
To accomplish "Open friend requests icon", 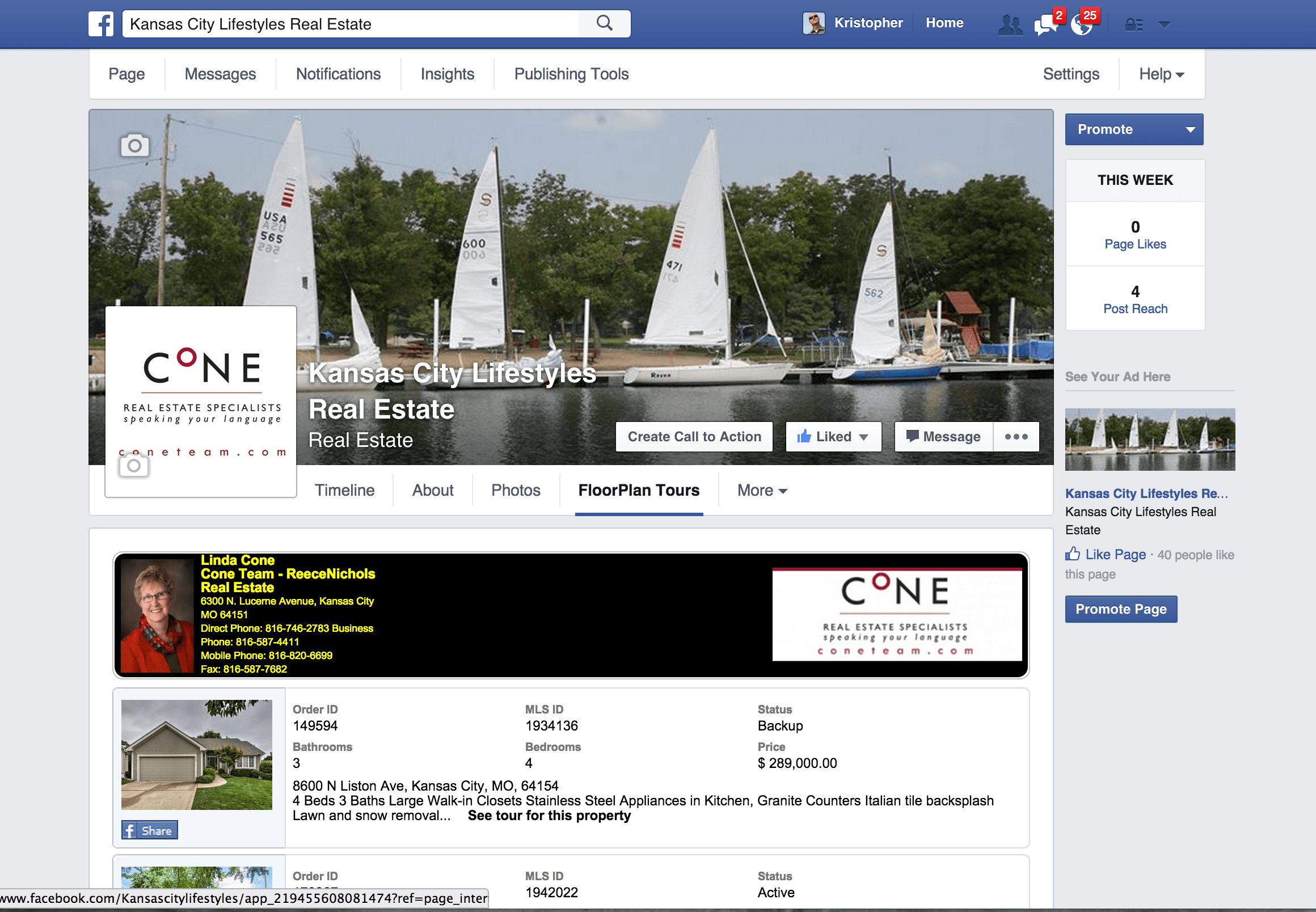I will (1010, 25).
